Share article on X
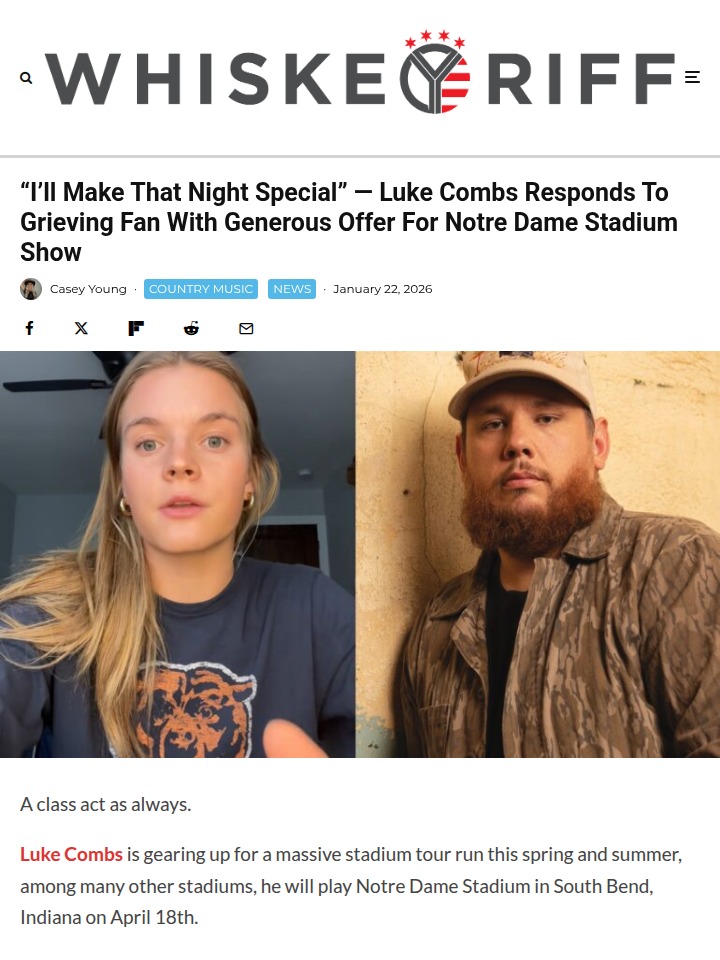This screenshot has height=960, width=720. 81,328
